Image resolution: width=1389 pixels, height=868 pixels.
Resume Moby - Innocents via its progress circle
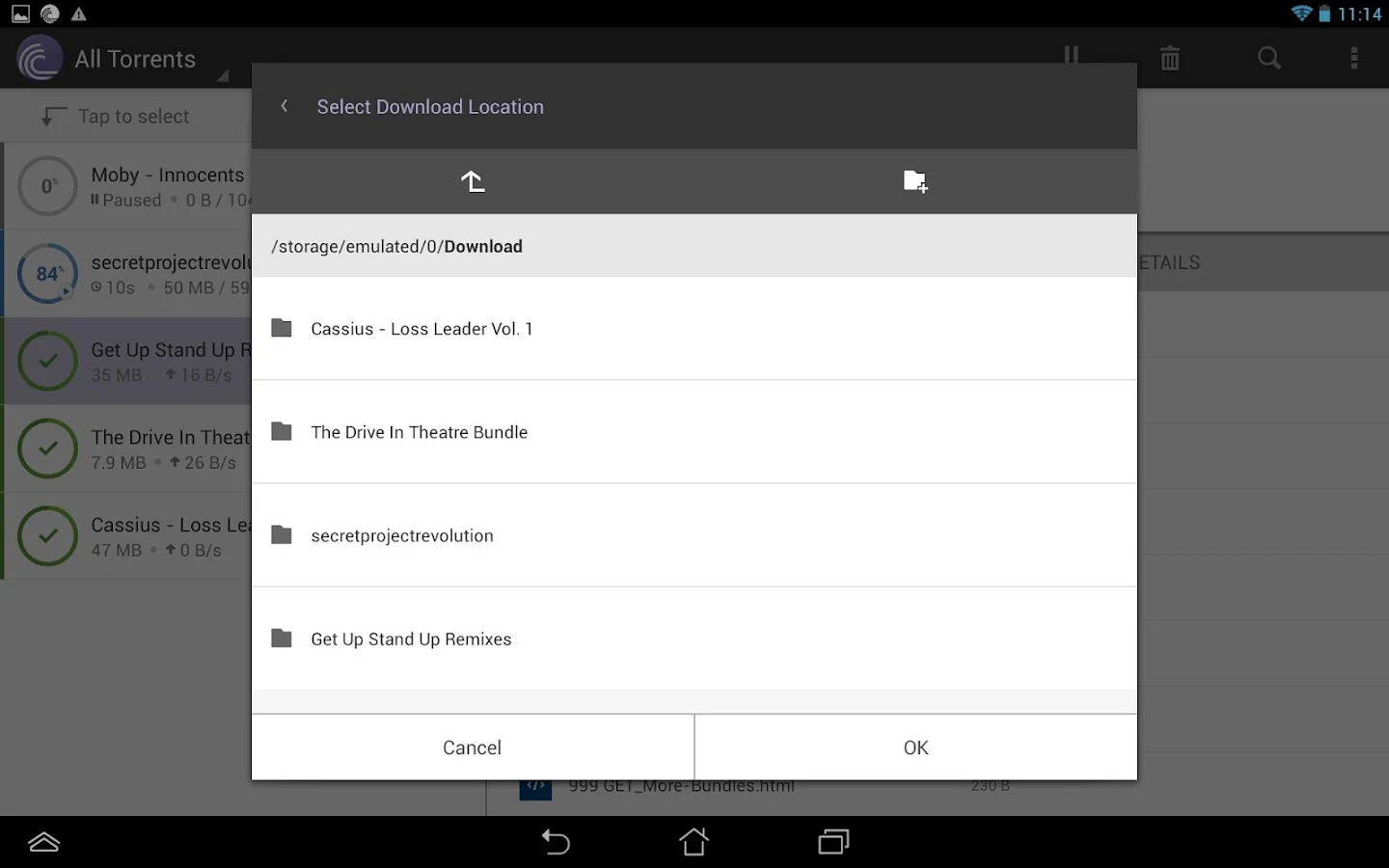coord(47,185)
